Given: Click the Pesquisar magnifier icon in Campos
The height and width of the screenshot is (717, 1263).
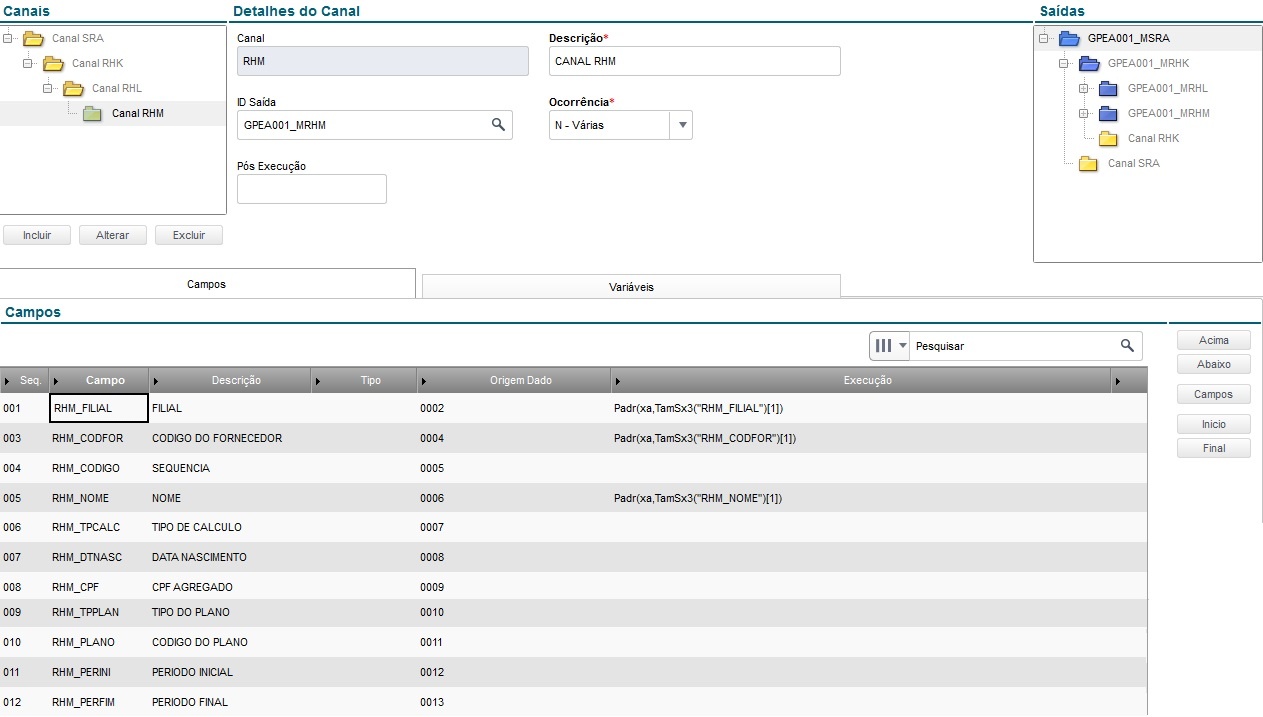Looking at the screenshot, I should 1127,346.
